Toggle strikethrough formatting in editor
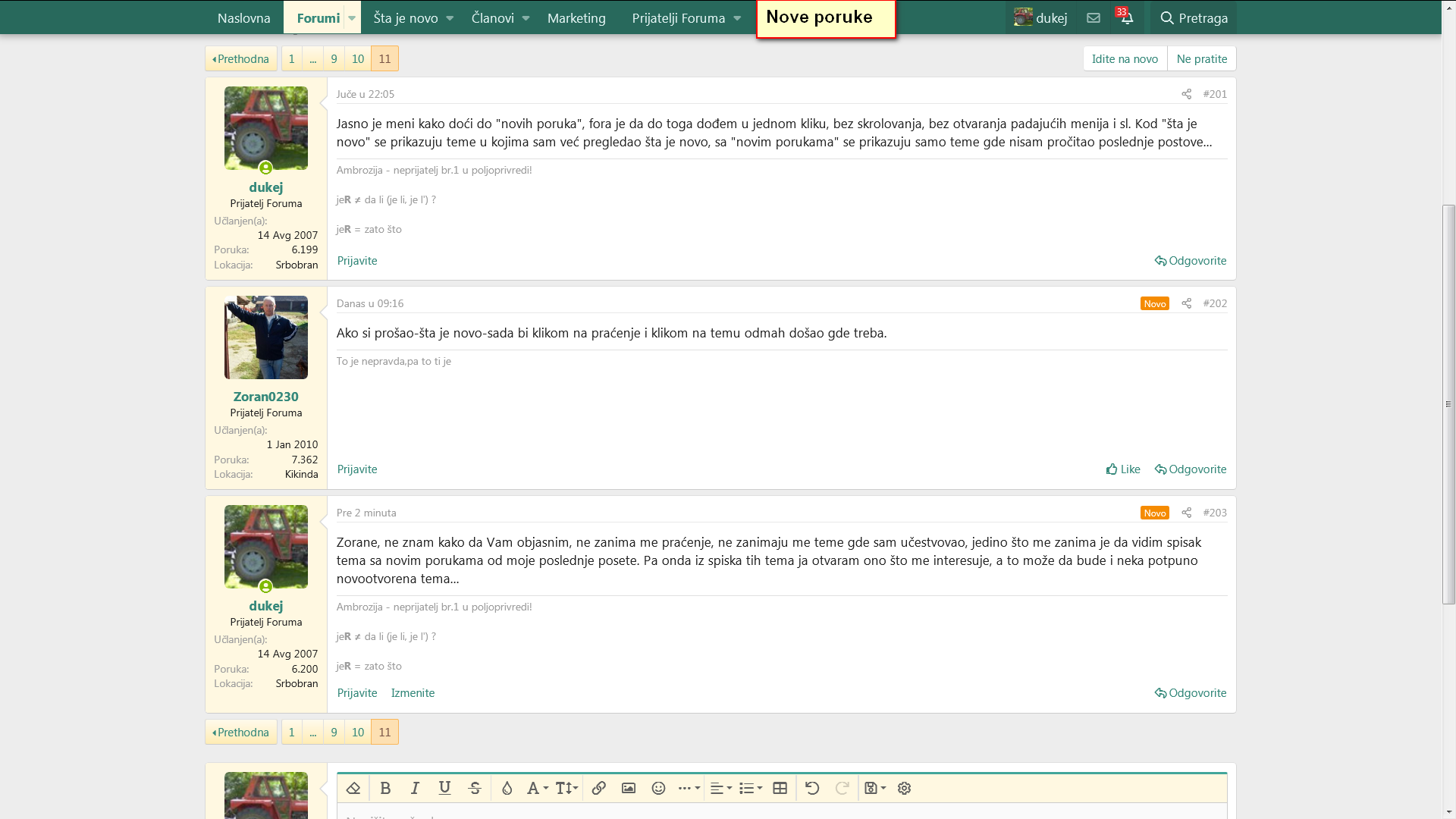Viewport: 1456px width, 819px height. [x=475, y=788]
